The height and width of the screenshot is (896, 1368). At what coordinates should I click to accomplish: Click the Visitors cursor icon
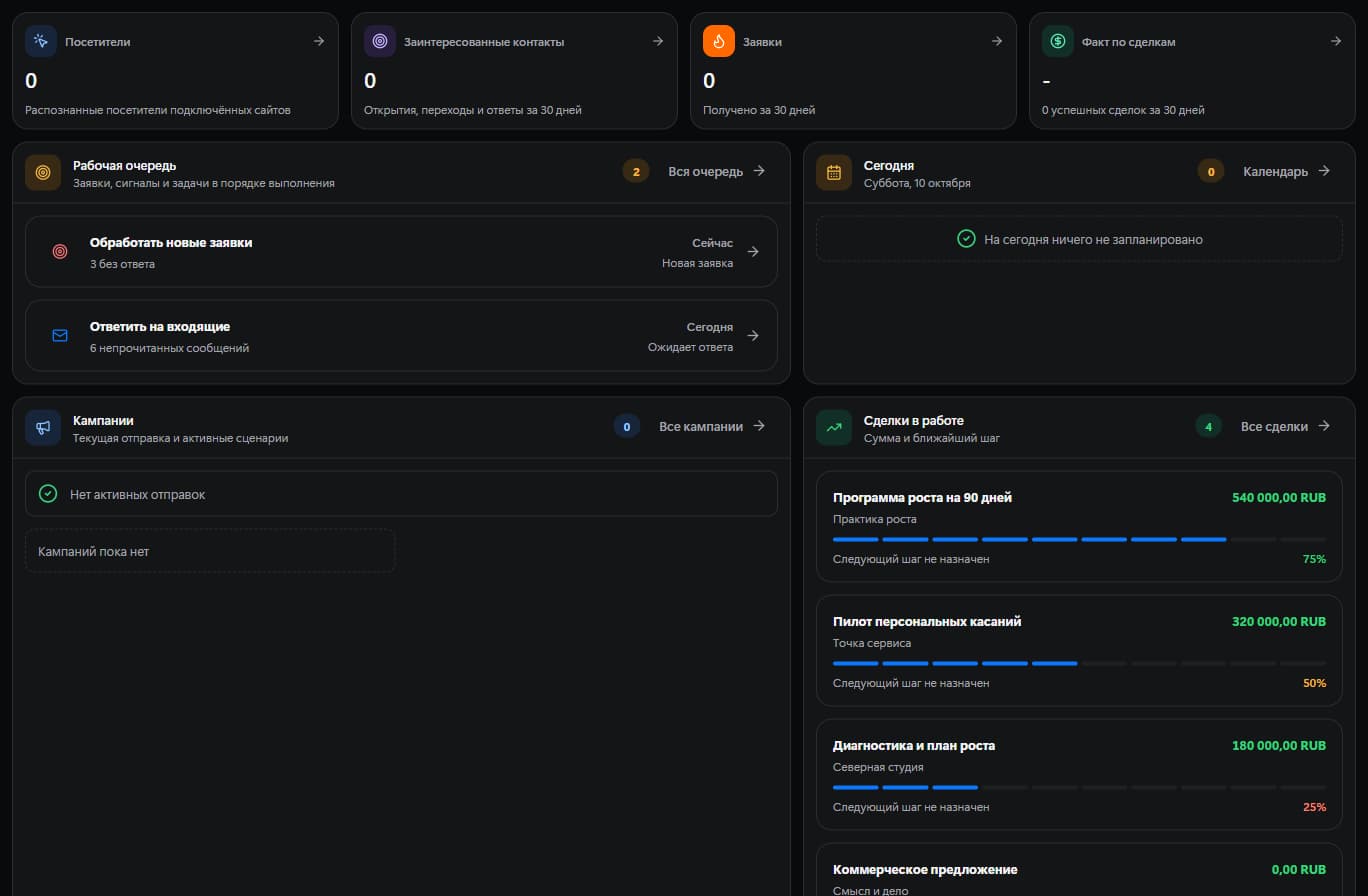[x=41, y=41]
